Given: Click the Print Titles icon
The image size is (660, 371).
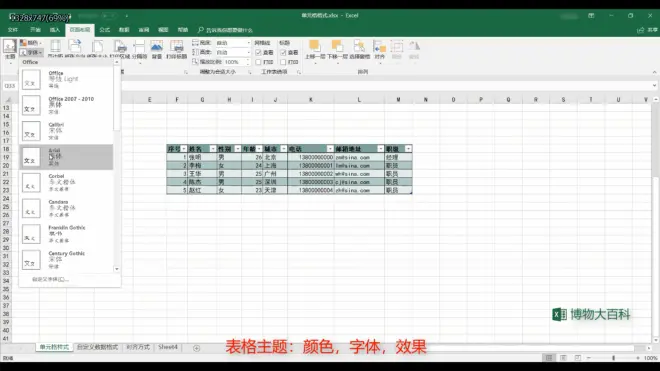Looking at the screenshot, I should point(176,49).
